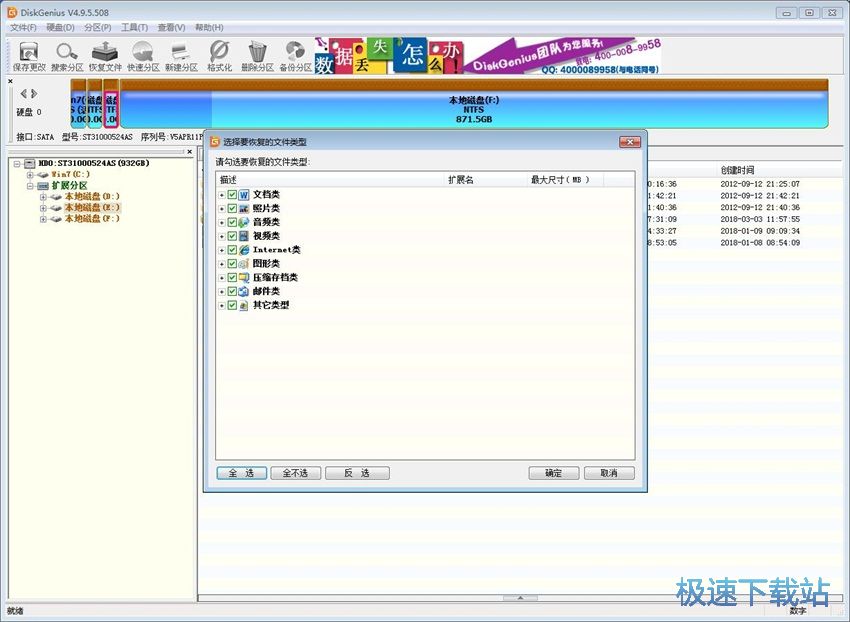Go to the next disk with the right arrow
This screenshot has width=850, height=622.
(x=34, y=94)
